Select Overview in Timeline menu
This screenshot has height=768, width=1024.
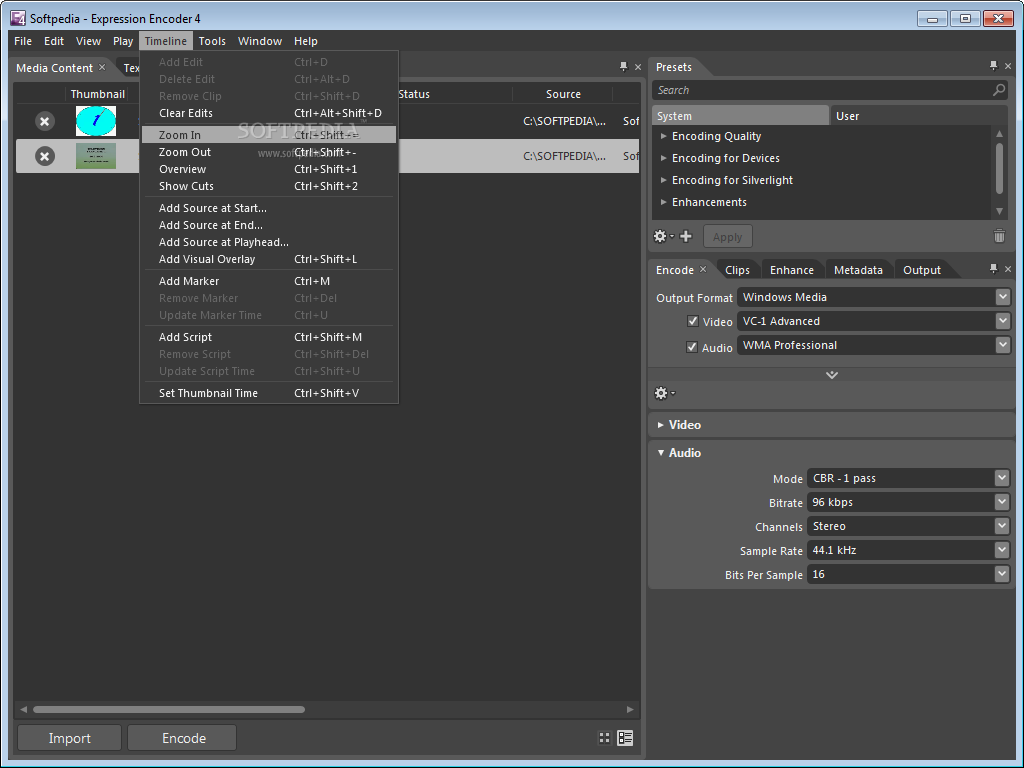pyautogui.click(x=268, y=169)
